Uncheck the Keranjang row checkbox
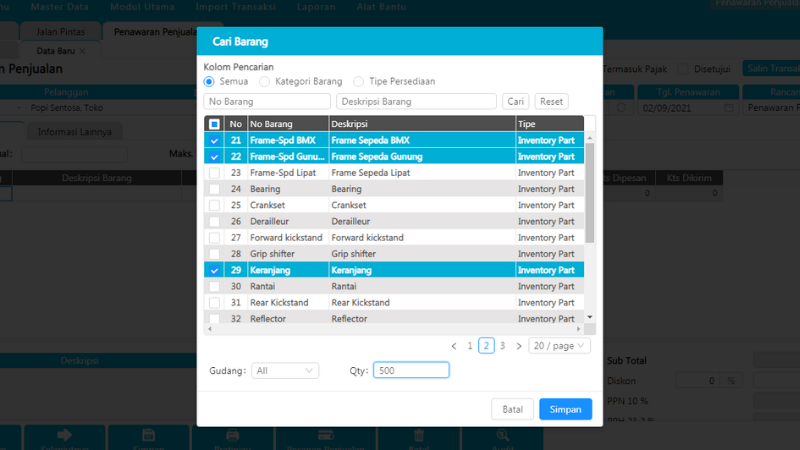The image size is (800, 450). click(214, 270)
